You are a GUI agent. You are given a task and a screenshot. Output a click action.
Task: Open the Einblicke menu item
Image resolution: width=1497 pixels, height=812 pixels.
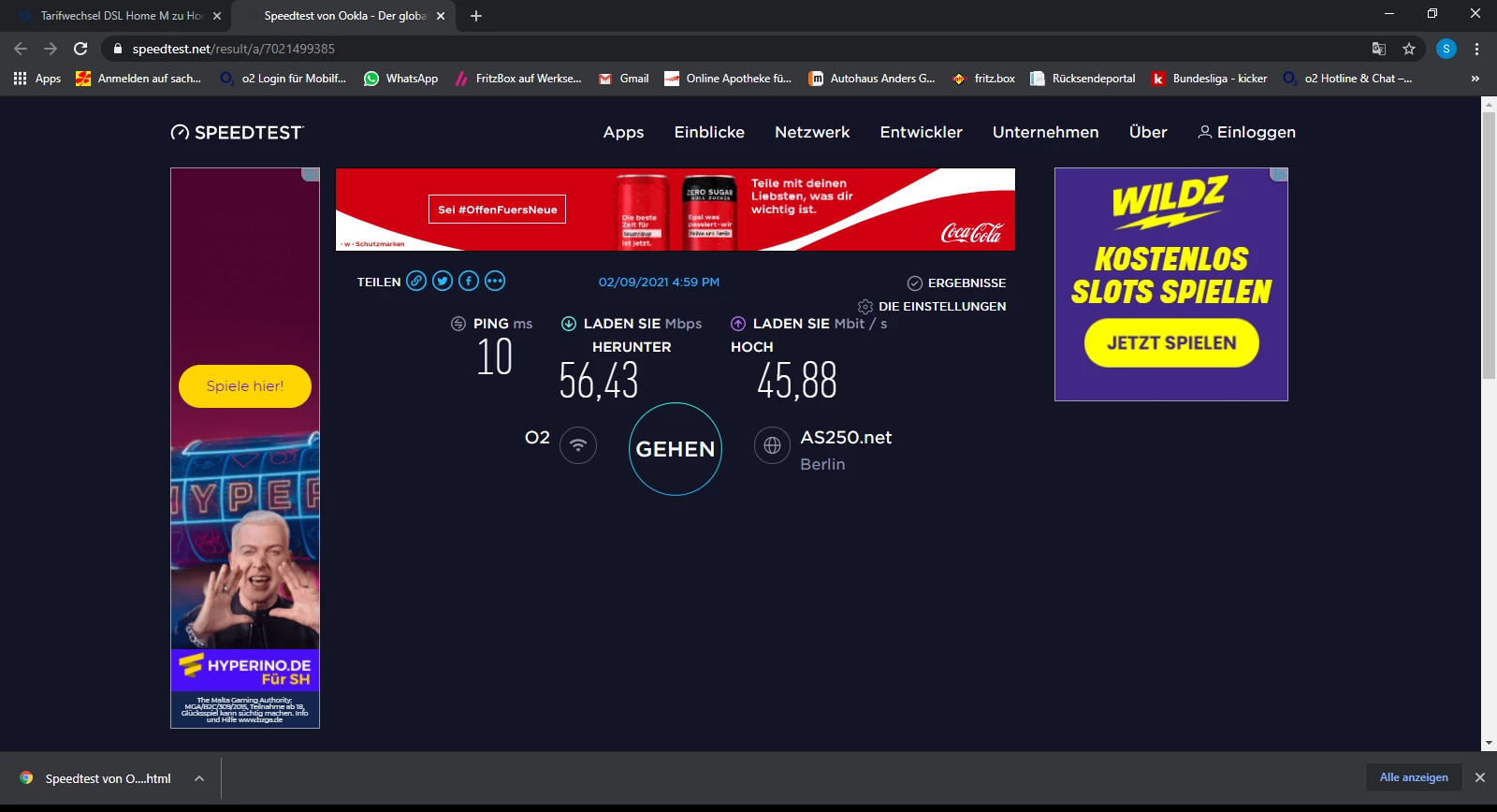[x=709, y=133]
